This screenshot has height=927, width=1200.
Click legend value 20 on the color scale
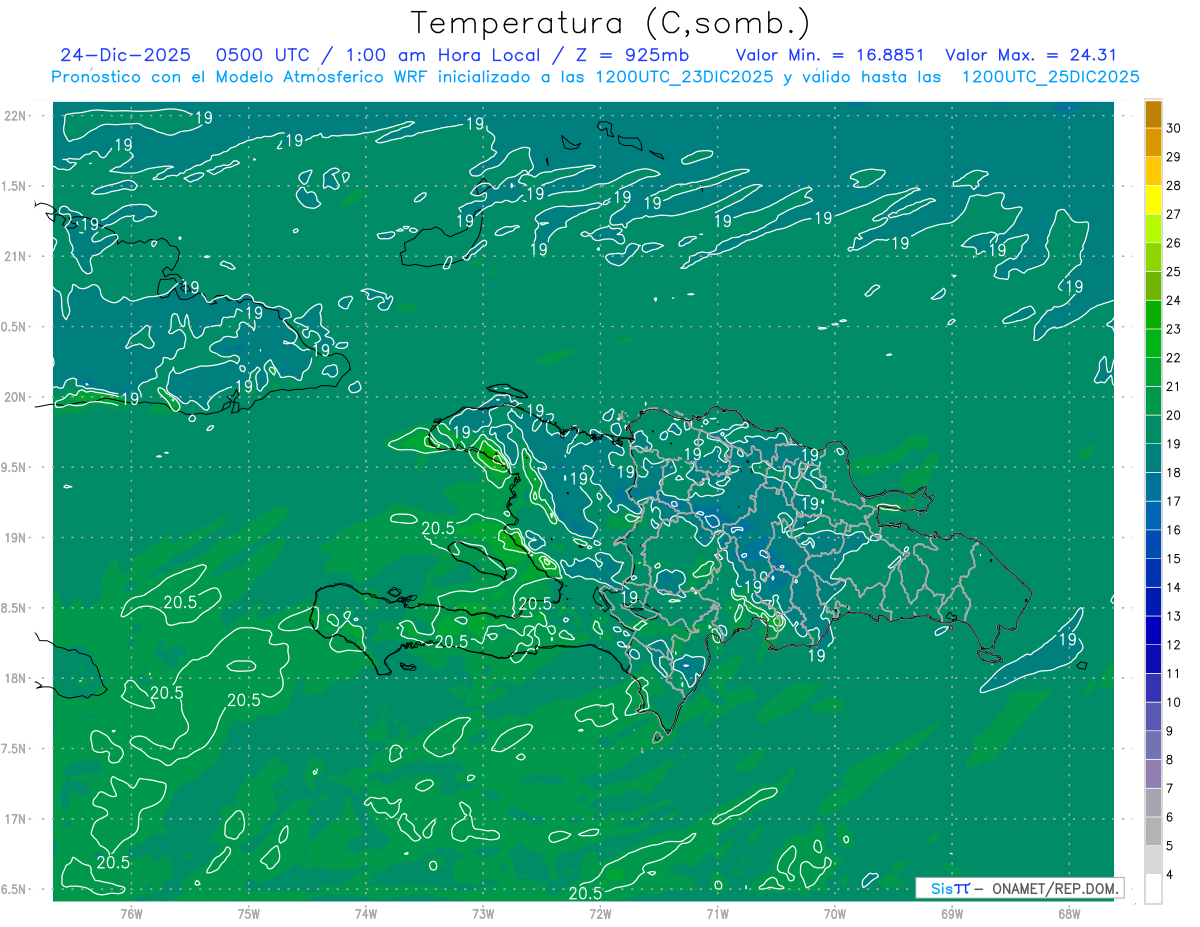[1174, 415]
